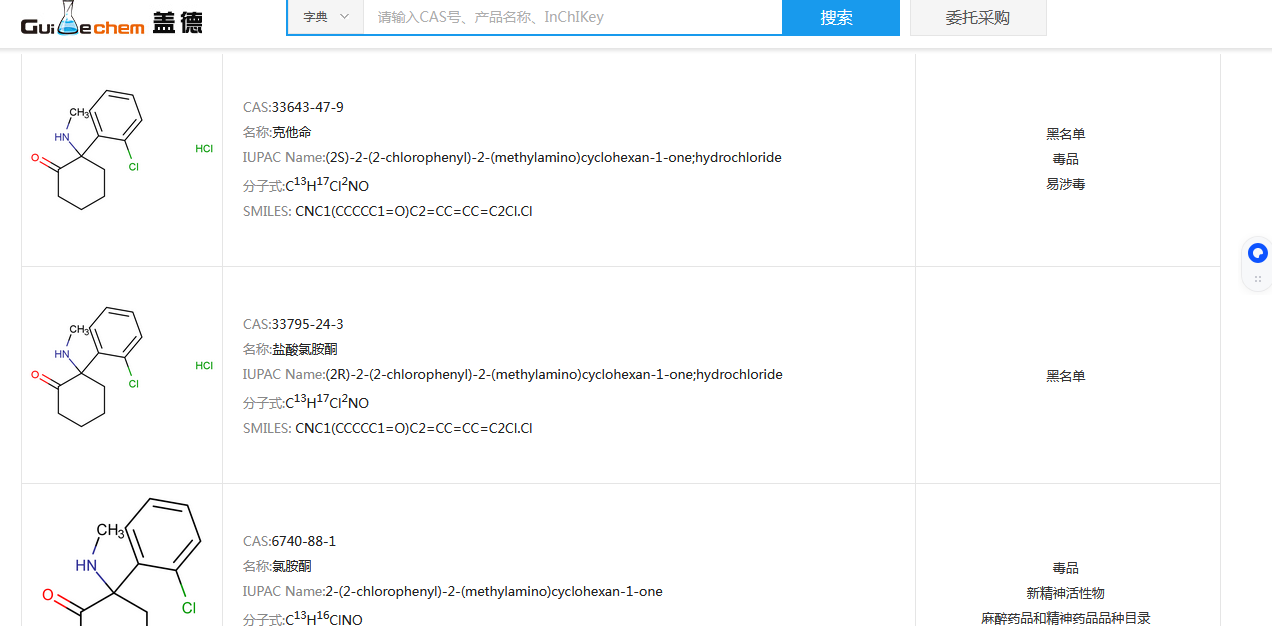
Task: Click the 黑名单 tag in the 克他命 row
Action: tap(1065, 134)
